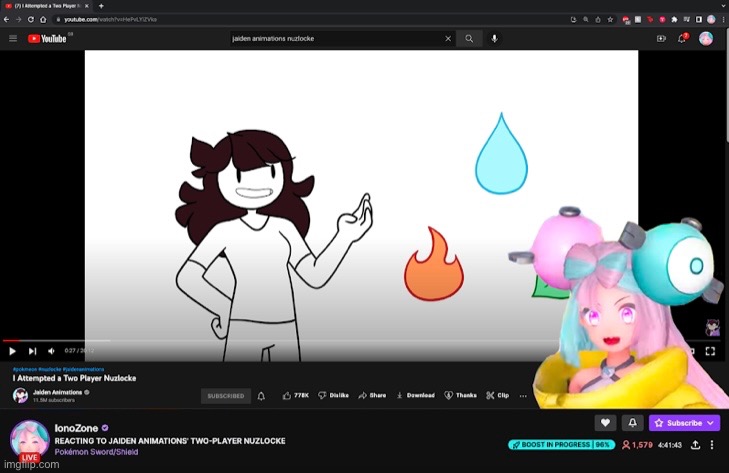
Task: Go to the browser home page
Action: tap(43, 20)
